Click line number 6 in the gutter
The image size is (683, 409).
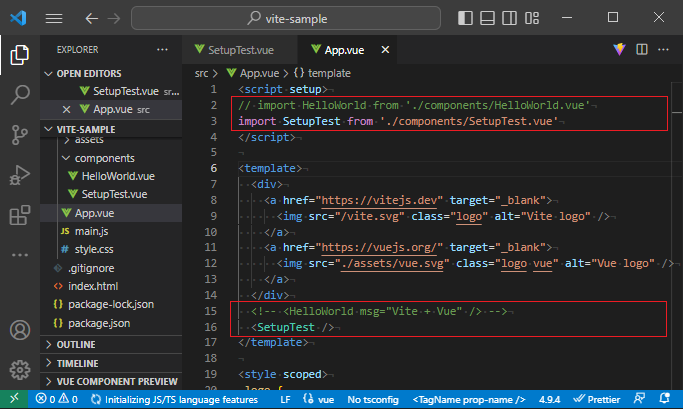click(213, 168)
